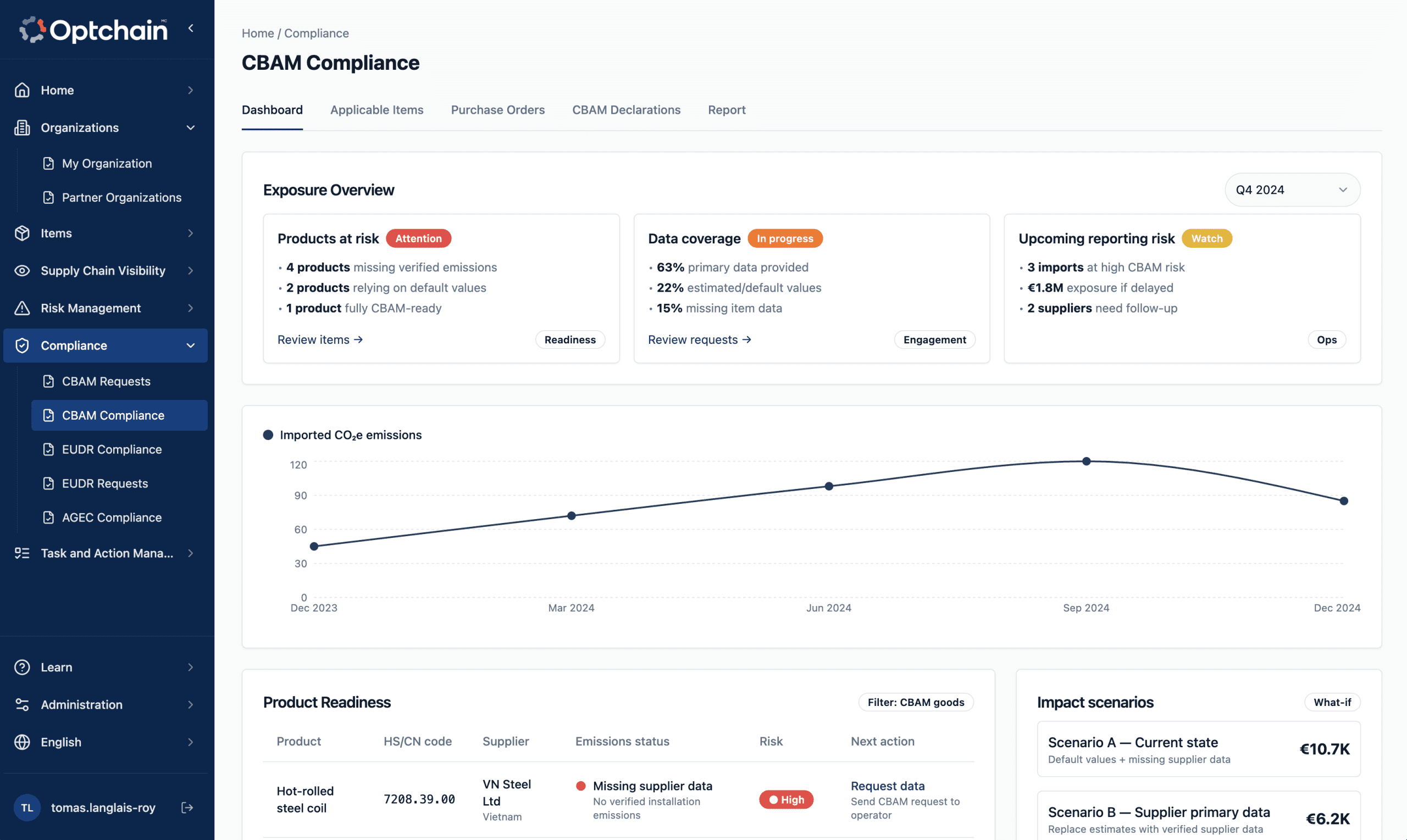
Task: Collapse the Organizations menu section
Action: point(190,128)
